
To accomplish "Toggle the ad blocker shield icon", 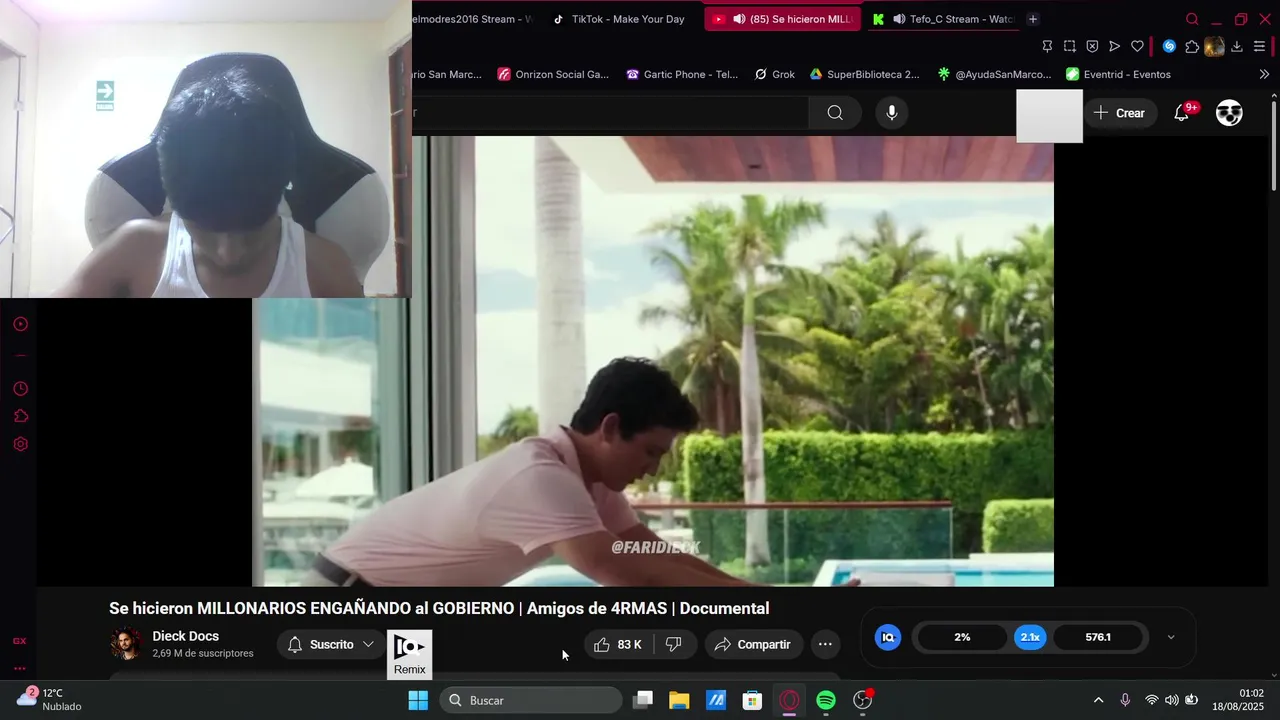I will coord(1092,46).
